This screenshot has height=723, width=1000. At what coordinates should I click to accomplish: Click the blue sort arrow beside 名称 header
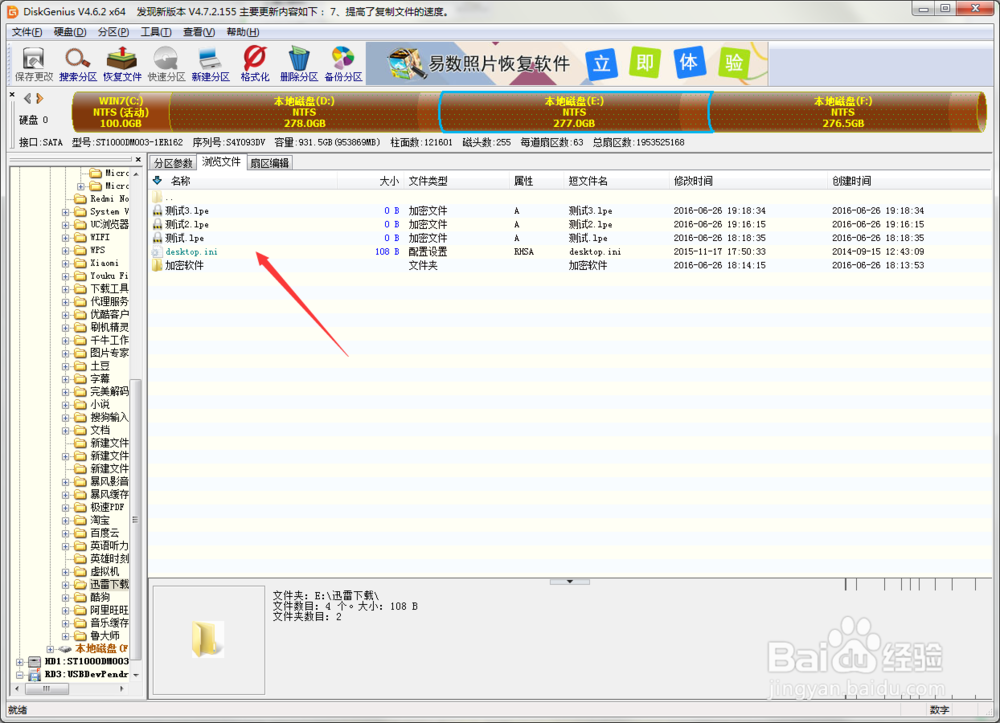coord(158,180)
